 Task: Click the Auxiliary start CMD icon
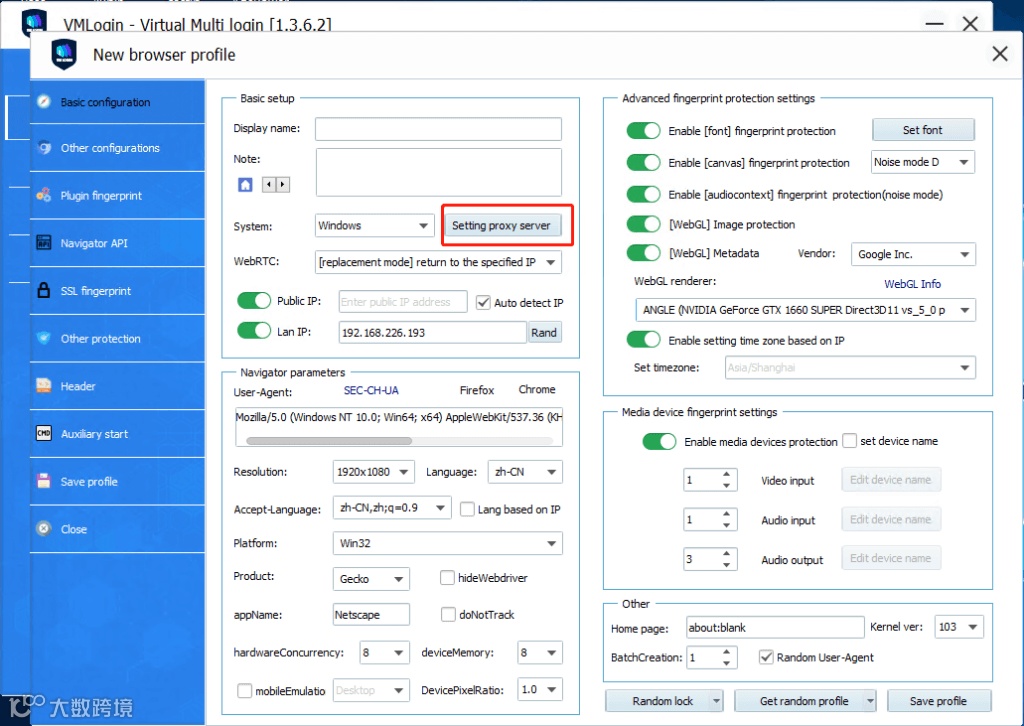[x=44, y=433]
